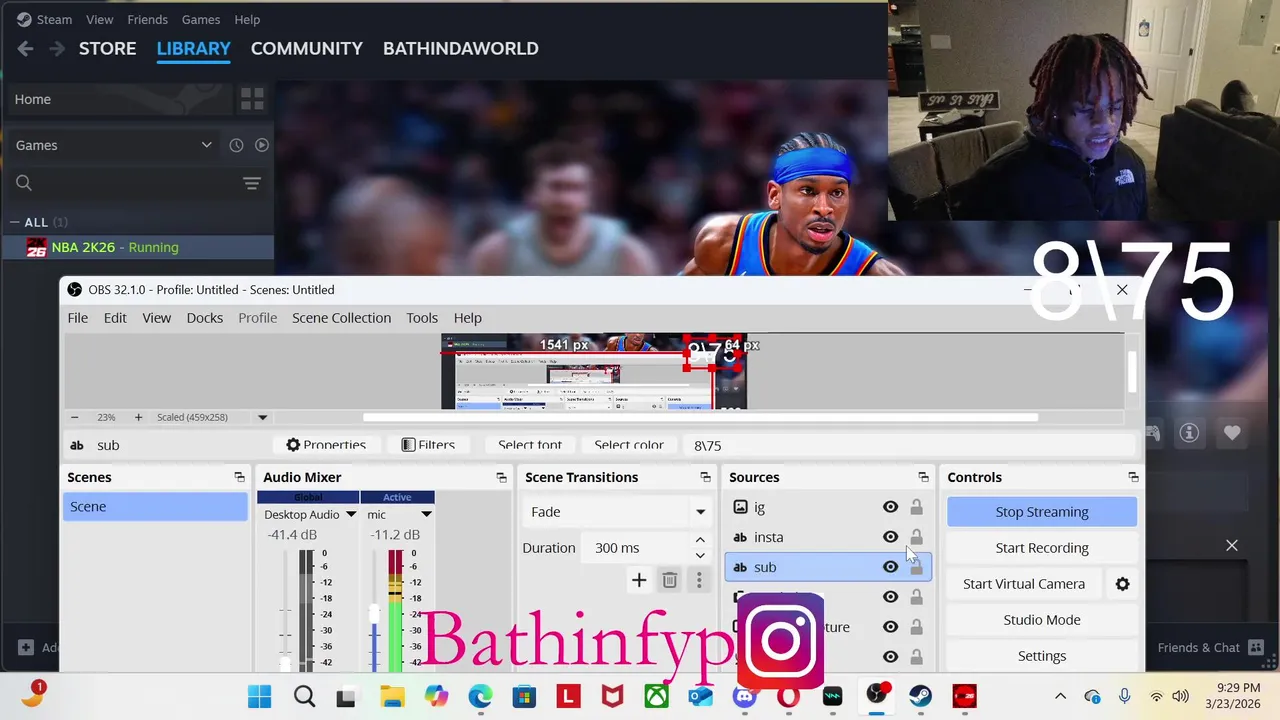Click Start Virtual Camera

pyautogui.click(x=1023, y=584)
